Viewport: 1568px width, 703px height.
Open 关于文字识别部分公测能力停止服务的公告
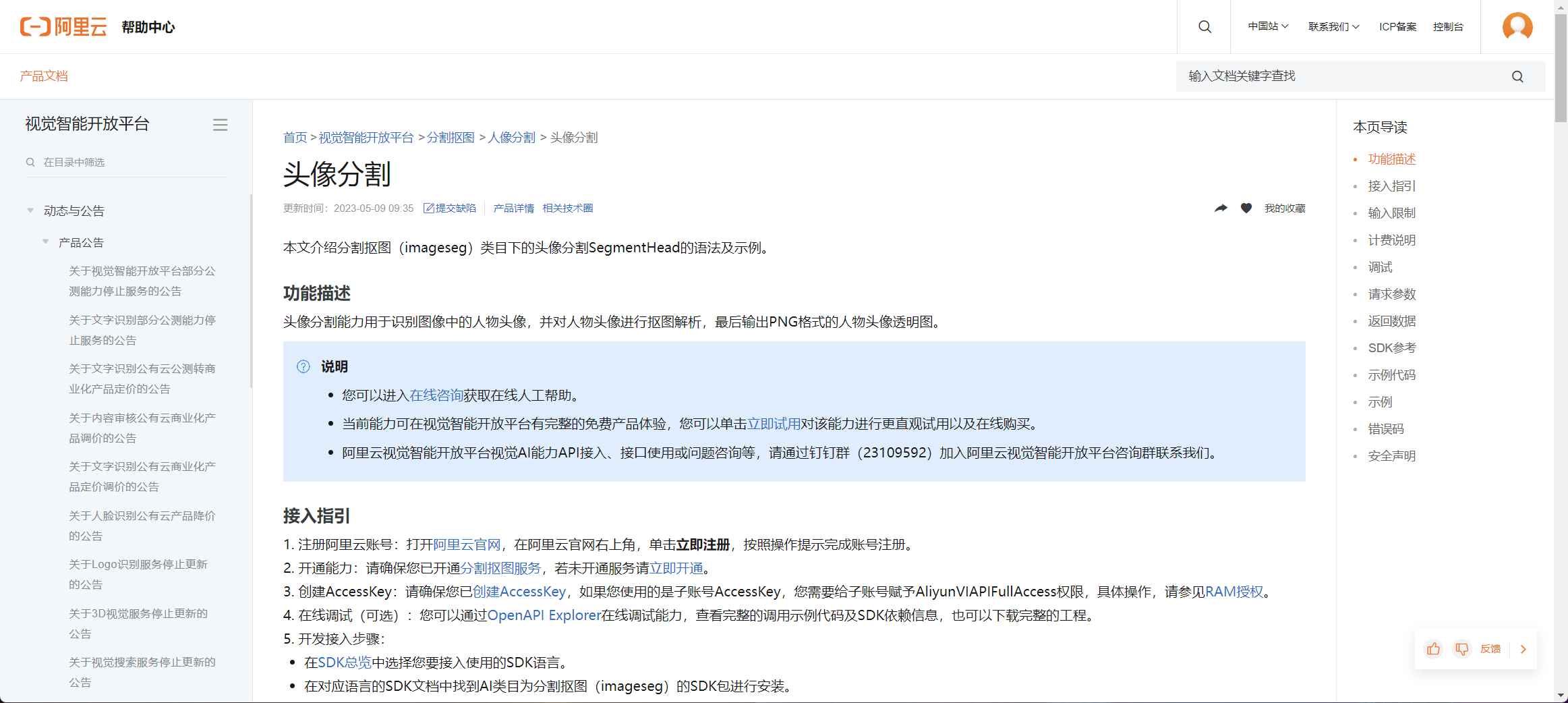[x=142, y=331]
